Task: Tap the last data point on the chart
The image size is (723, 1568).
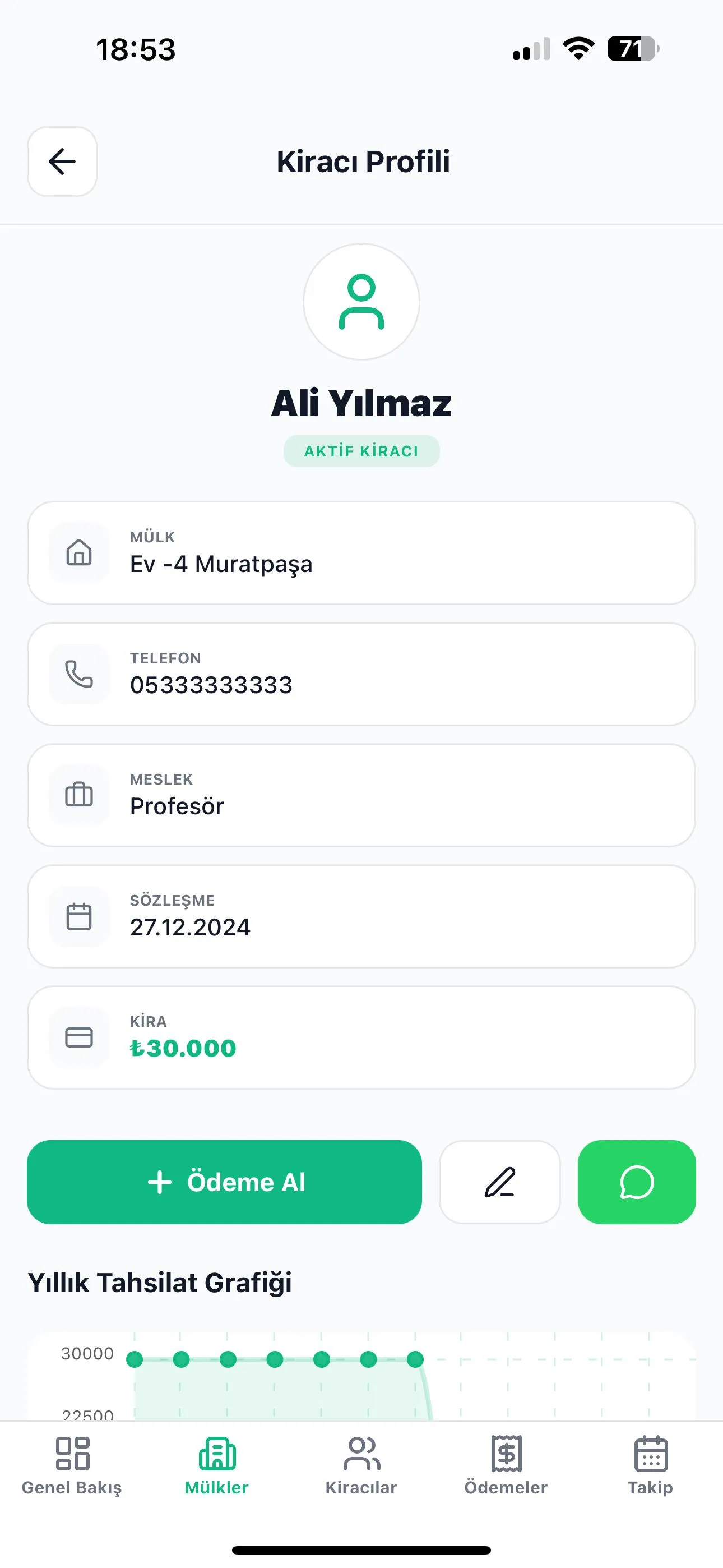Action: point(415,1359)
